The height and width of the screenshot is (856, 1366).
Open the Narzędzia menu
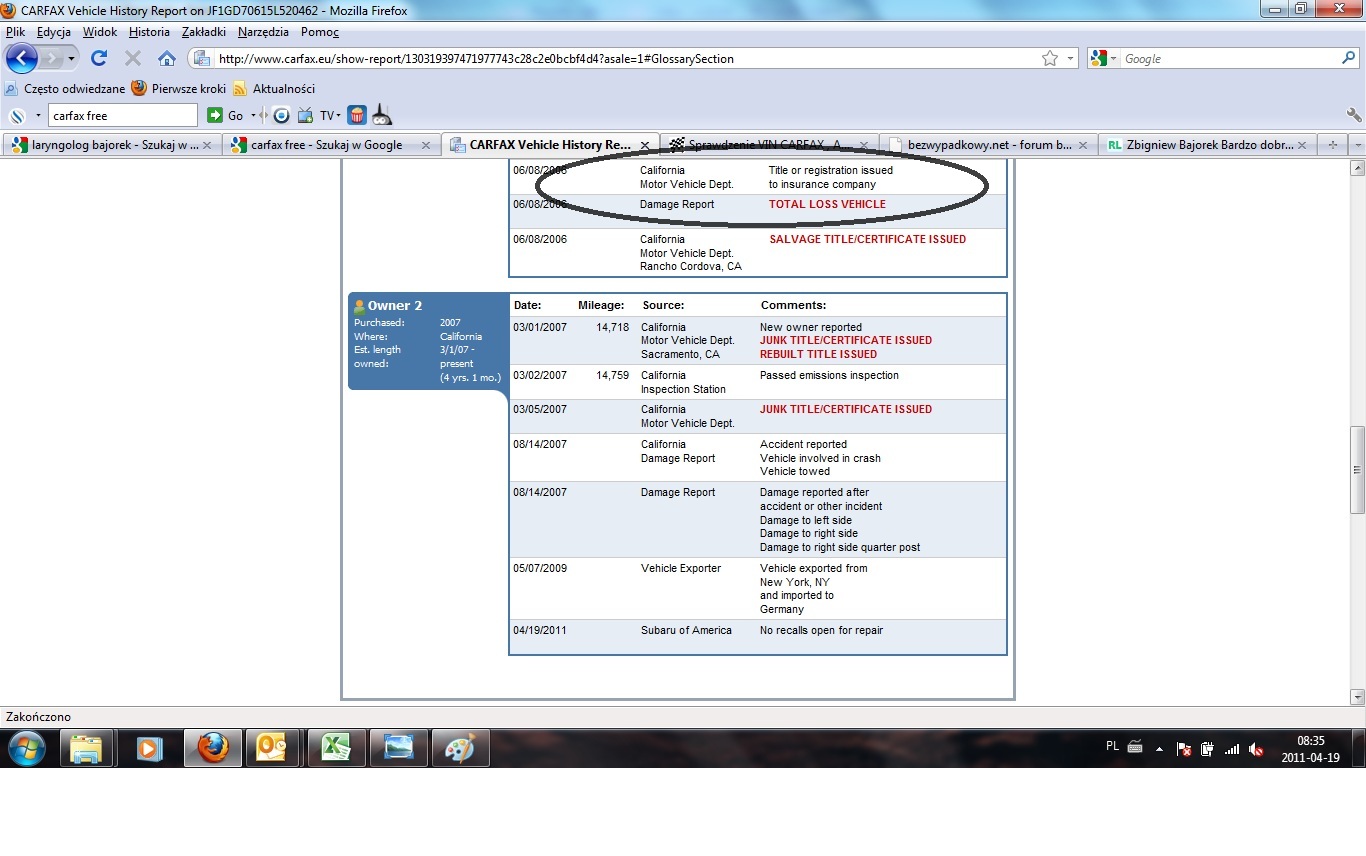[263, 32]
